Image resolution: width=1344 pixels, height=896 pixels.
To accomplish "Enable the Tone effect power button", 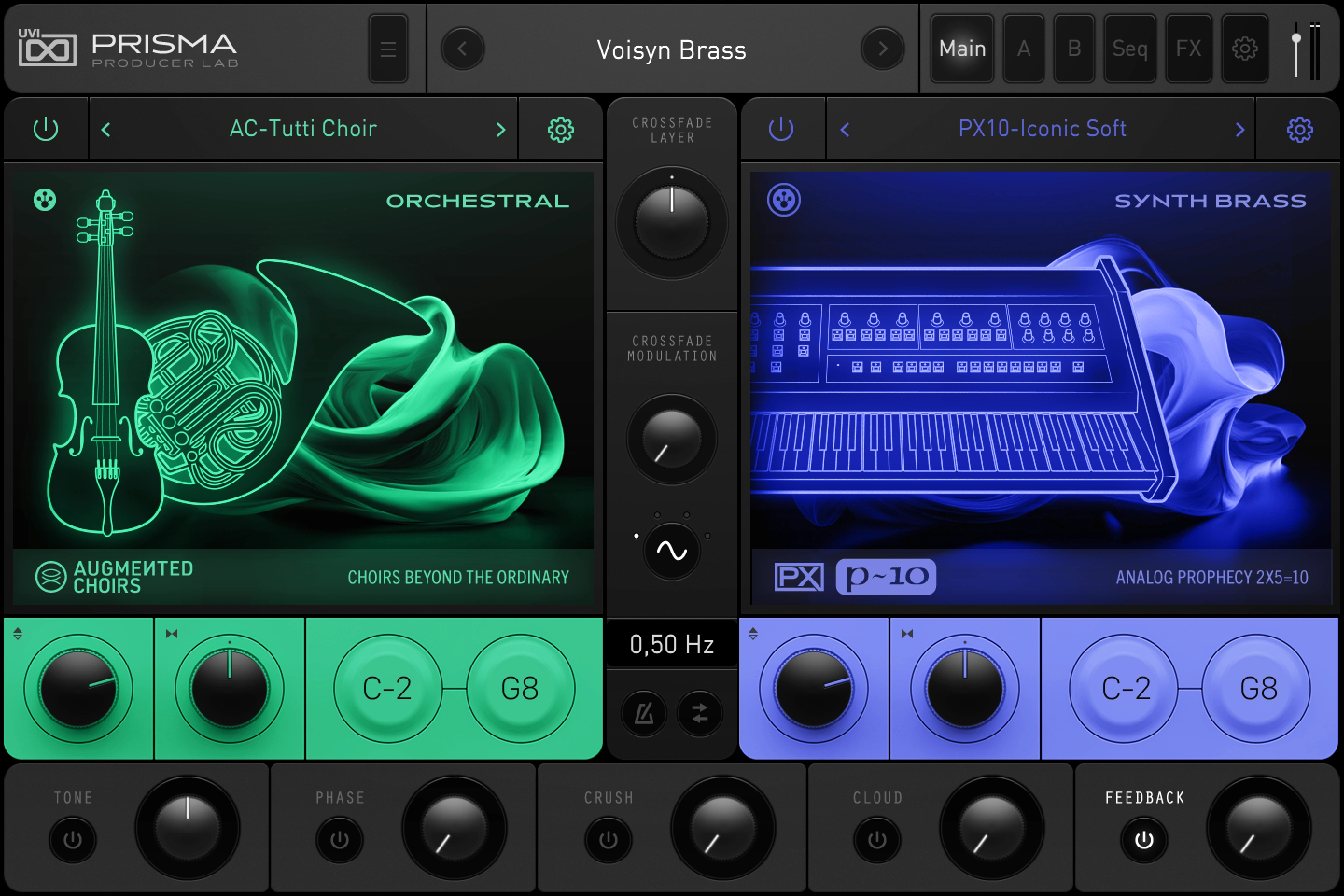I will pos(73,840).
